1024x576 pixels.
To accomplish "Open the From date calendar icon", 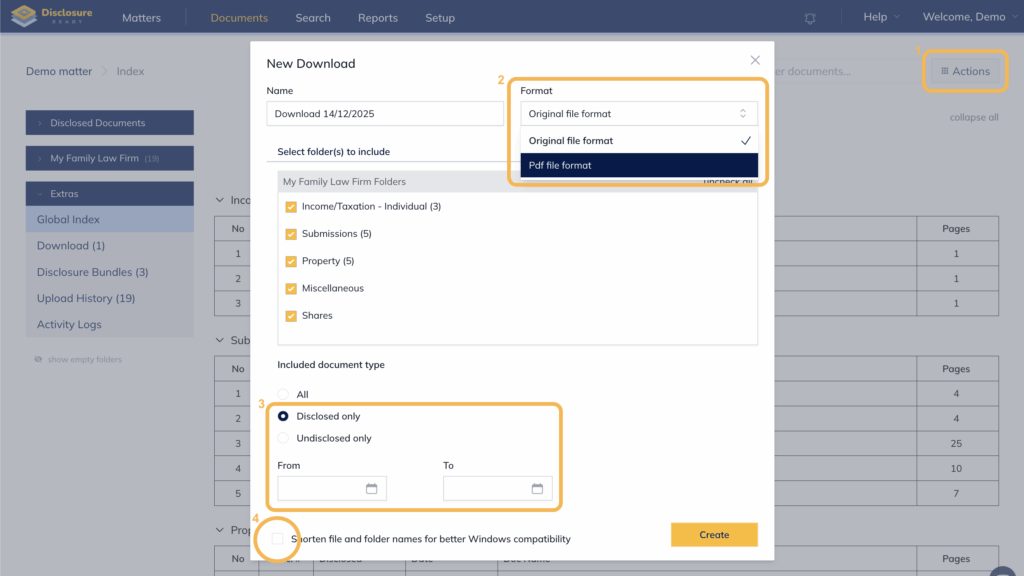I will tap(372, 489).
